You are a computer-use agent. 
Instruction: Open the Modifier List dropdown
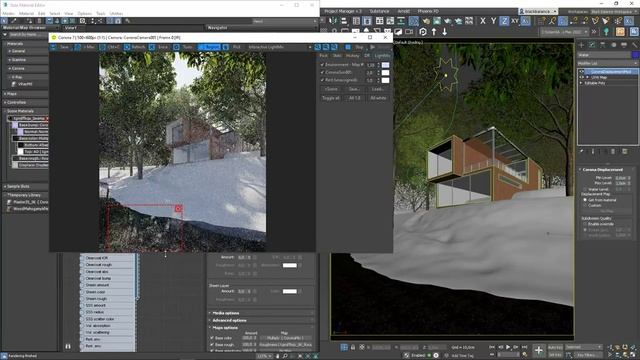coord(607,64)
